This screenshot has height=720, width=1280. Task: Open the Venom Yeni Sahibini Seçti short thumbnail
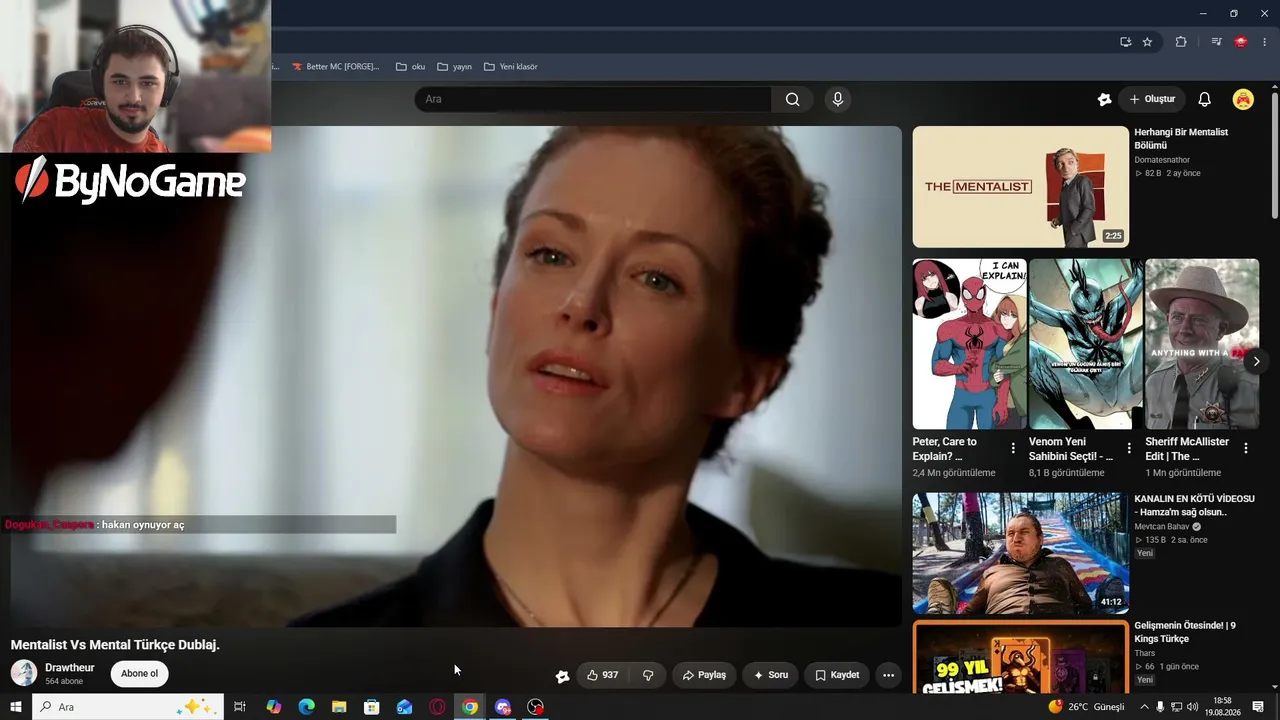[1086, 344]
